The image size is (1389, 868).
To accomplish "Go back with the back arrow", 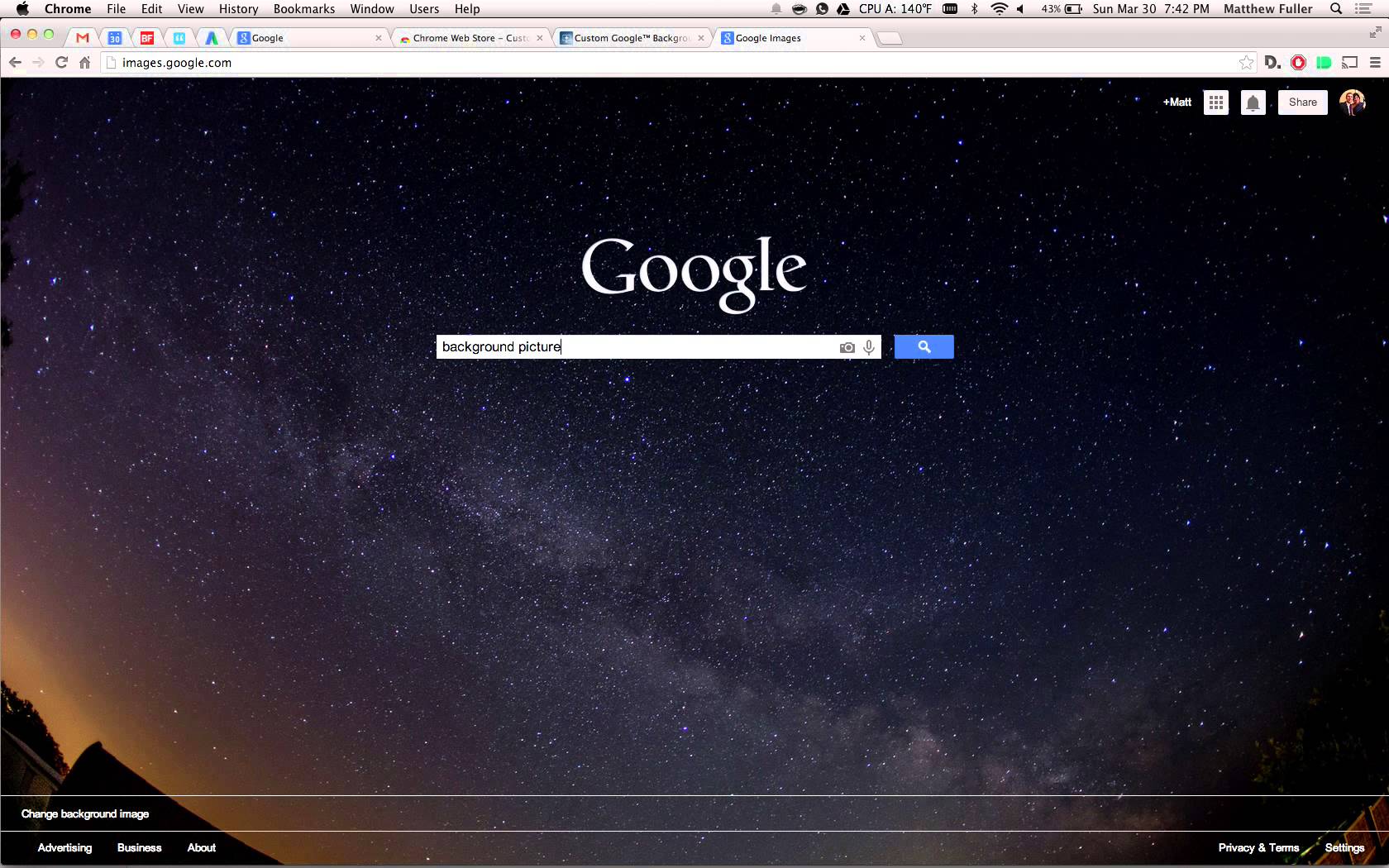I will click(15, 62).
